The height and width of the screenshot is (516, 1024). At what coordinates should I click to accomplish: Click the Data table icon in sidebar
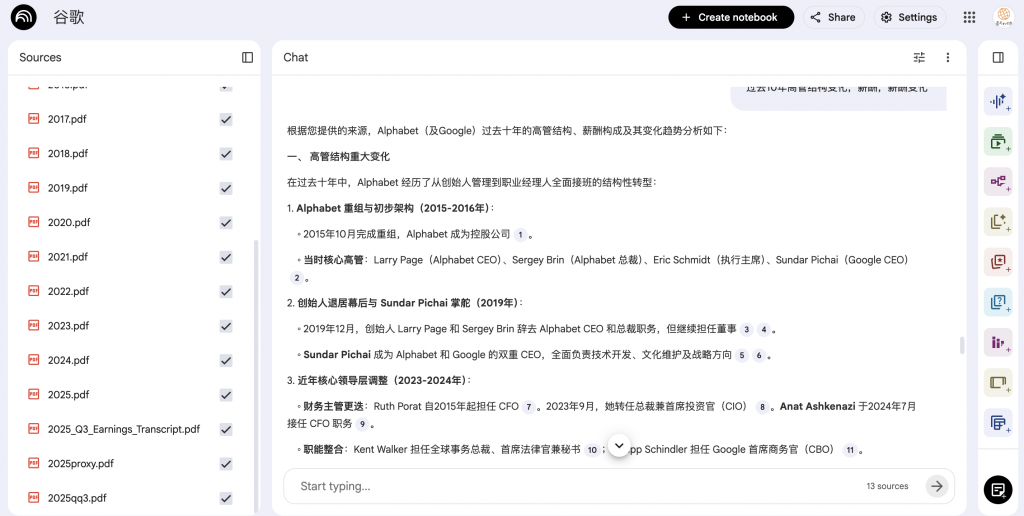997,422
